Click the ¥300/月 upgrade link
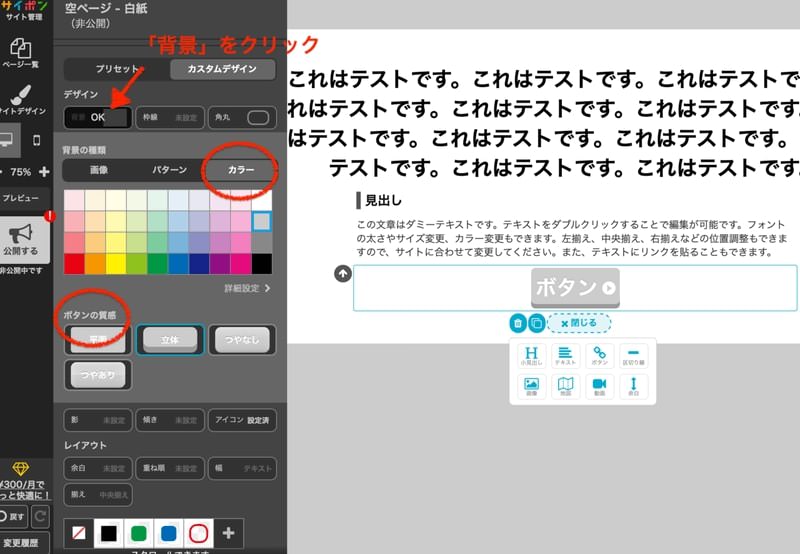 (x=24, y=490)
